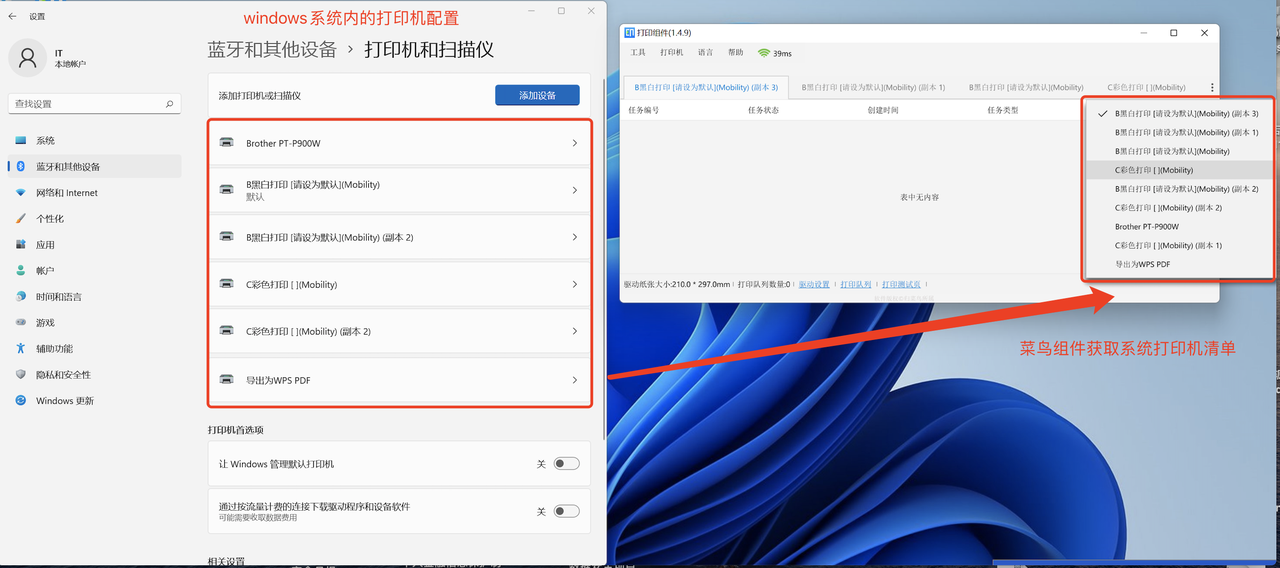Open Windows 更新 in sidebar
Viewport: 1280px width, 568px height.
pyautogui.click(x=94, y=401)
